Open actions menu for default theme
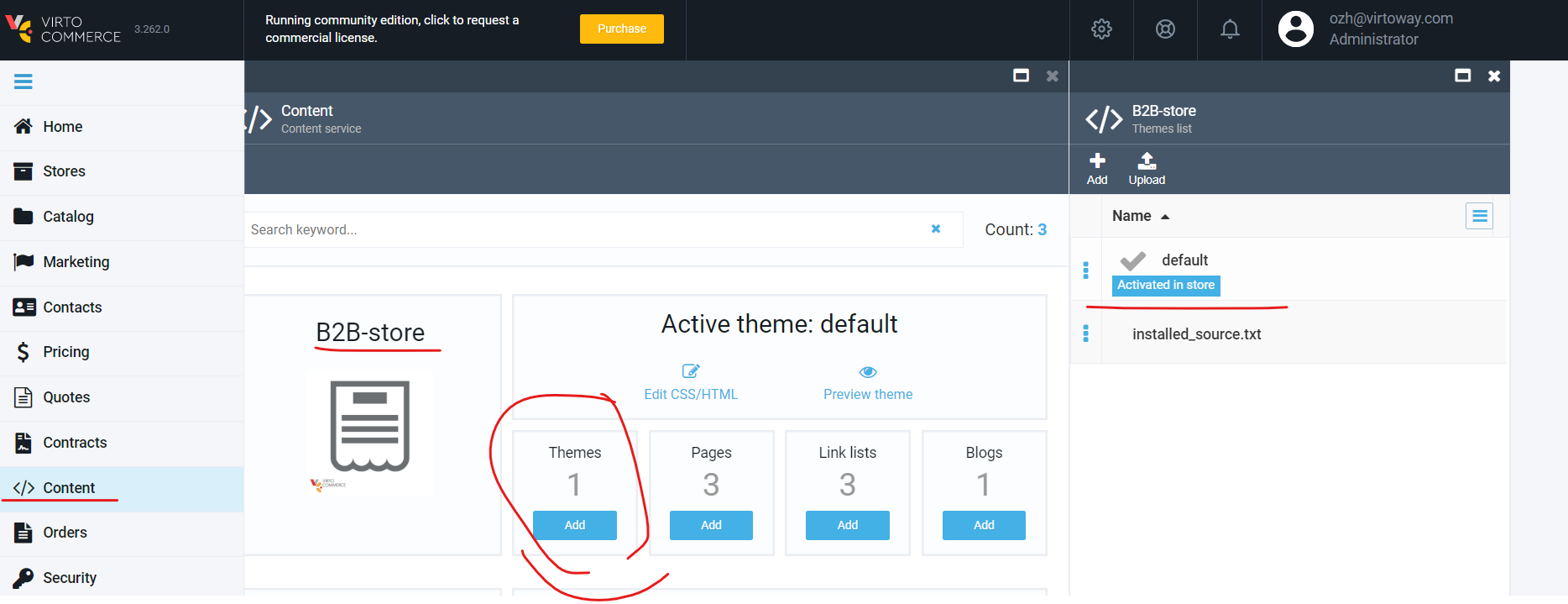 [1086, 270]
